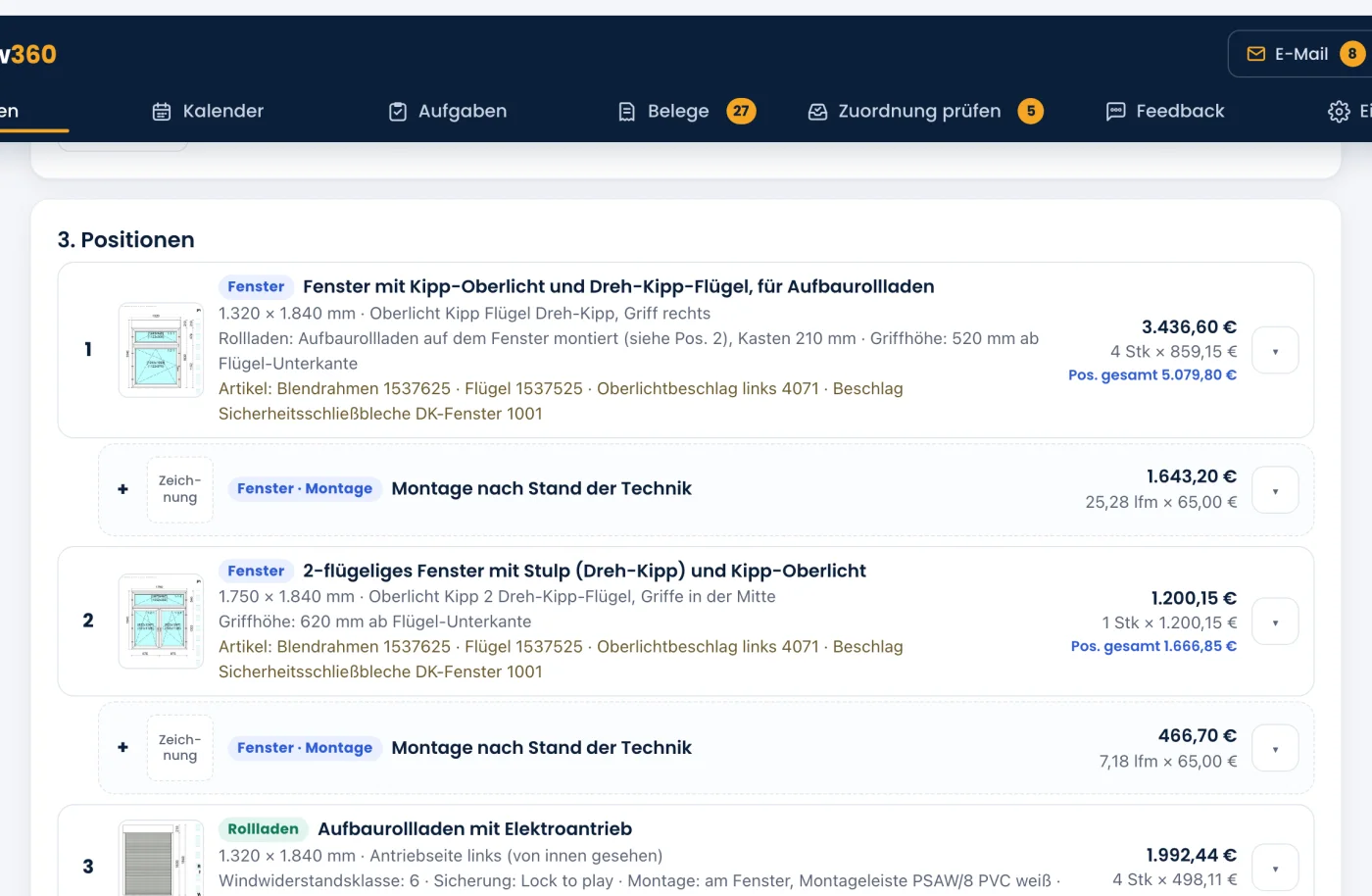Click the text 25,28 lfm × 65,00 €

1161,502
